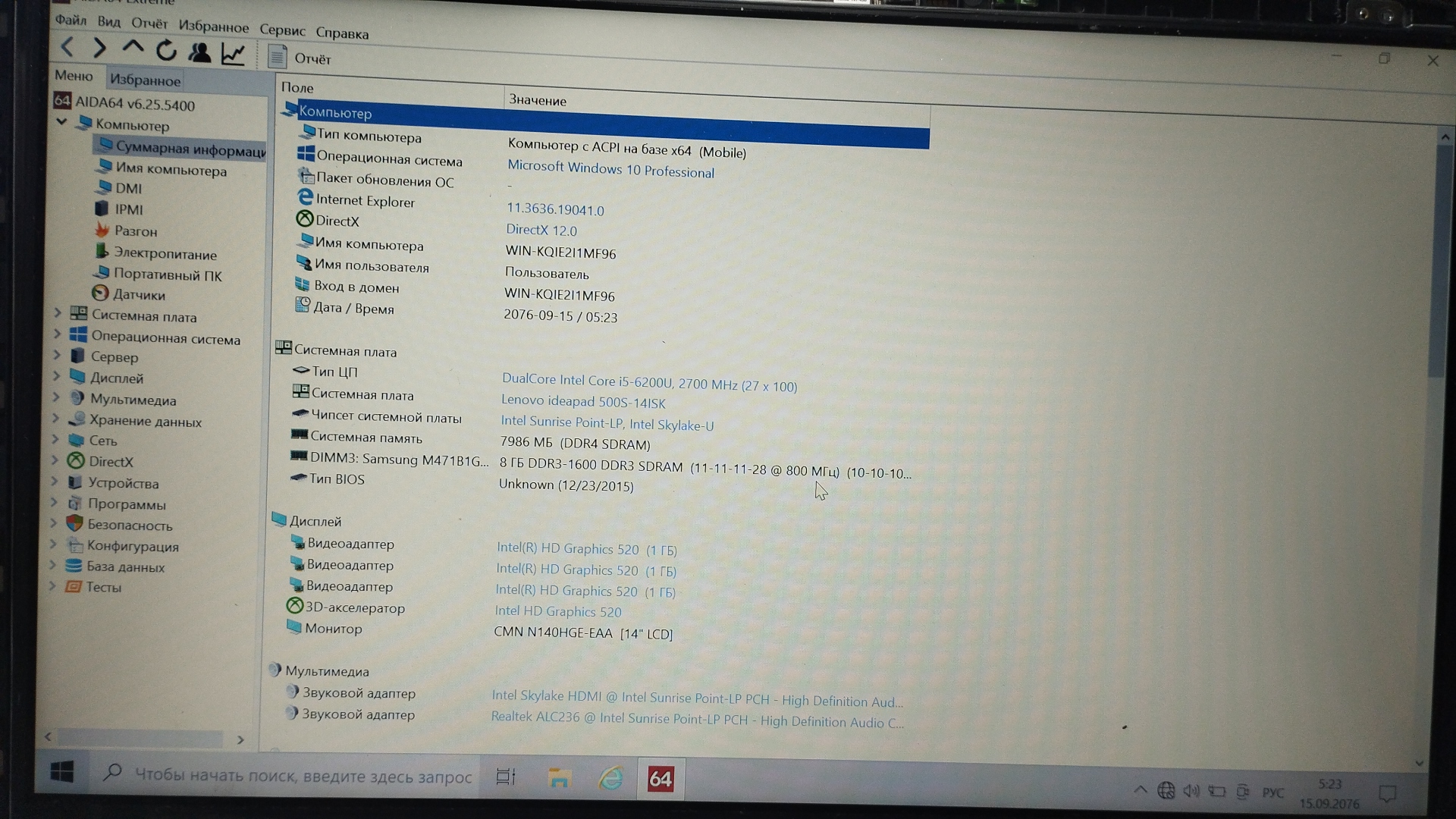This screenshot has width=1456, height=819.
Task: Expand the Дисплей tree node
Action: click(56, 375)
